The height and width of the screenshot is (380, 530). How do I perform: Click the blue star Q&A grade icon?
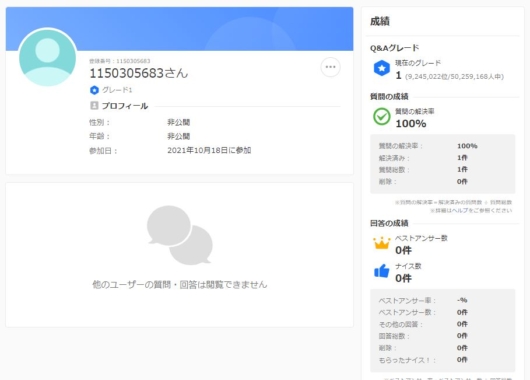click(x=382, y=68)
